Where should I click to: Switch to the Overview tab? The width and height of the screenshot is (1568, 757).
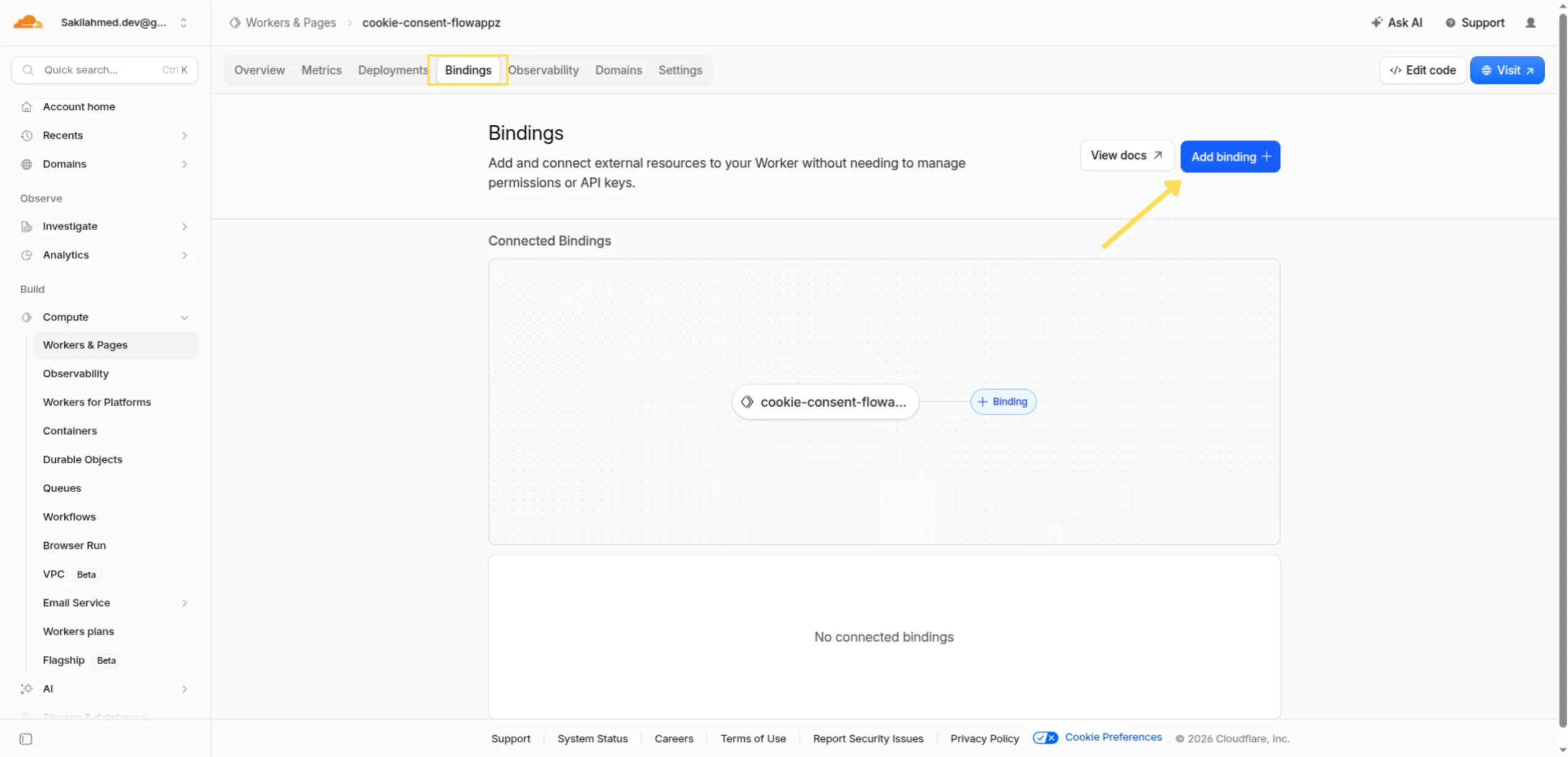coord(259,70)
